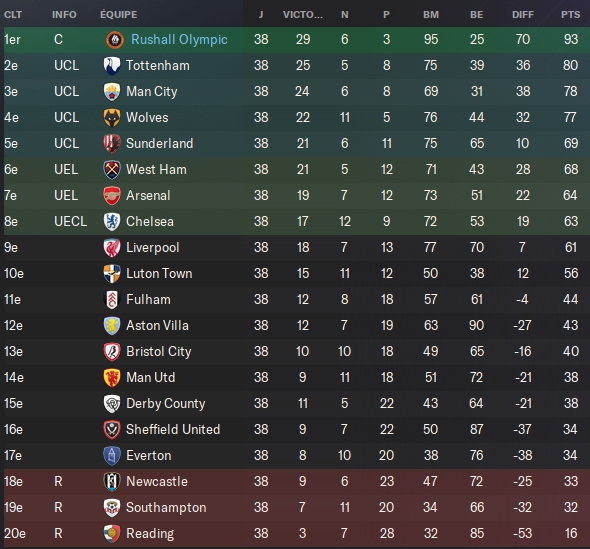Click the Tottenham crest icon

coord(112,65)
